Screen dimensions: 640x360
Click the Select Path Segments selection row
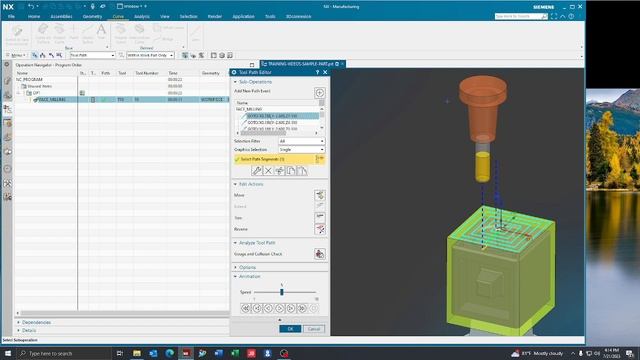coord(280,159)
